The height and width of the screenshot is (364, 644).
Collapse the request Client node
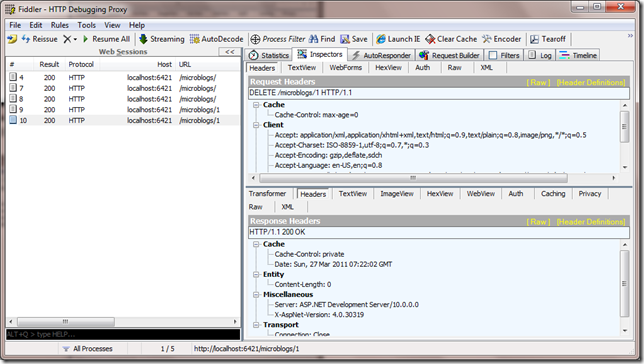tap(256, 125)
